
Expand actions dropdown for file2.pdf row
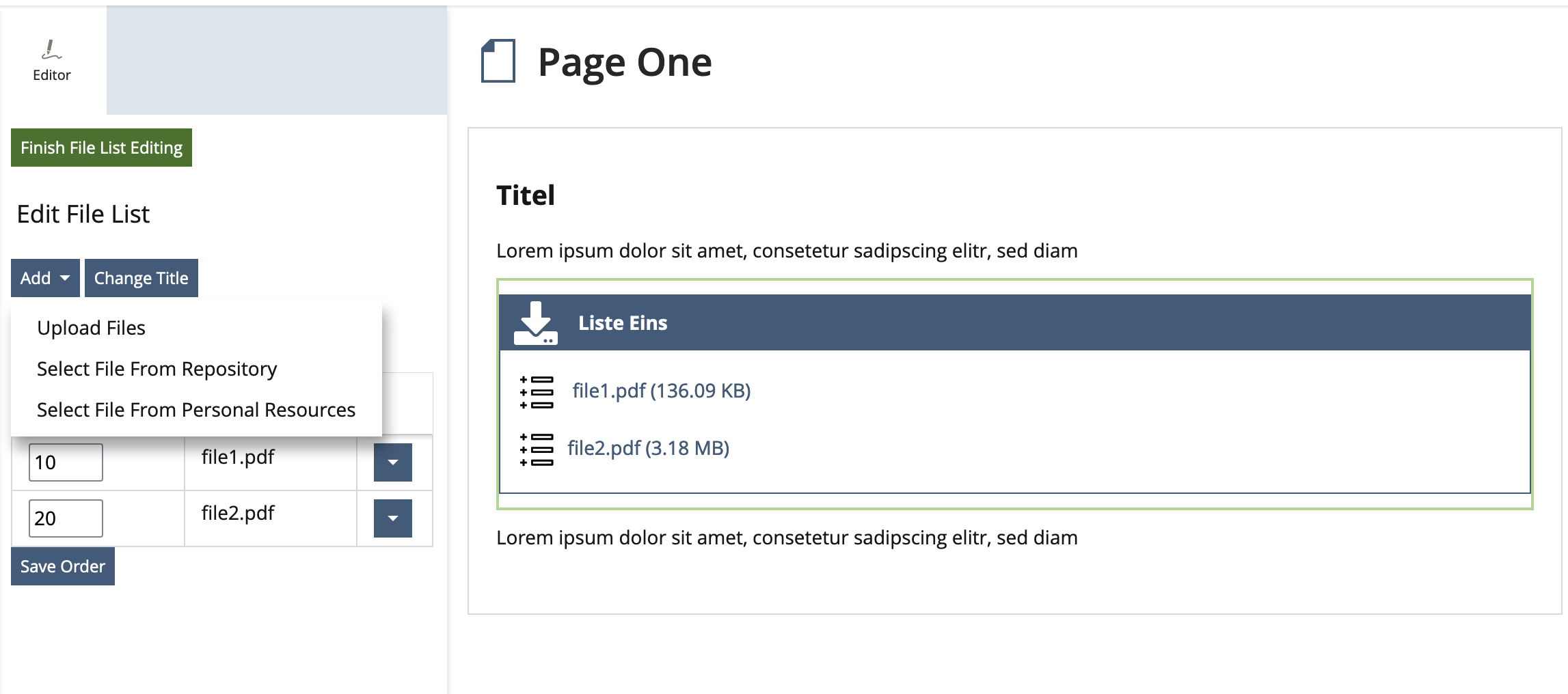pyautogui.click(x=392, y=518)
